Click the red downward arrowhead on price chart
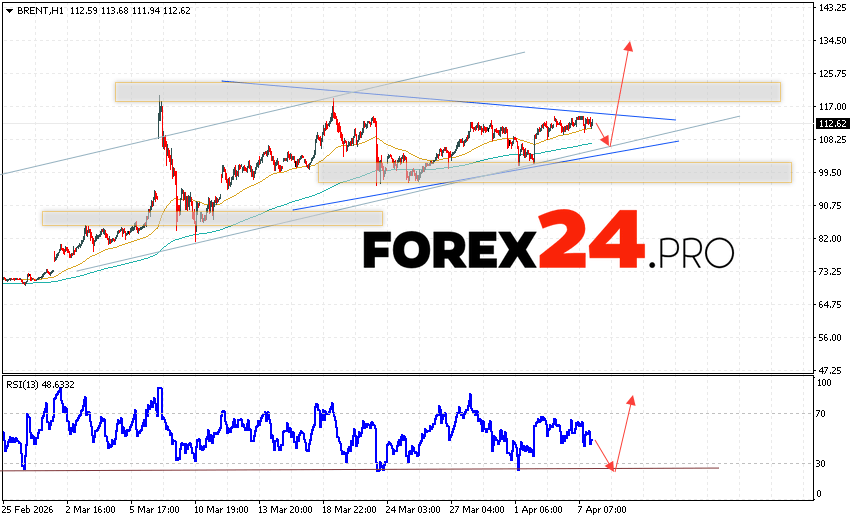Screen dimensions: 854x521 [x=606, y=143]
